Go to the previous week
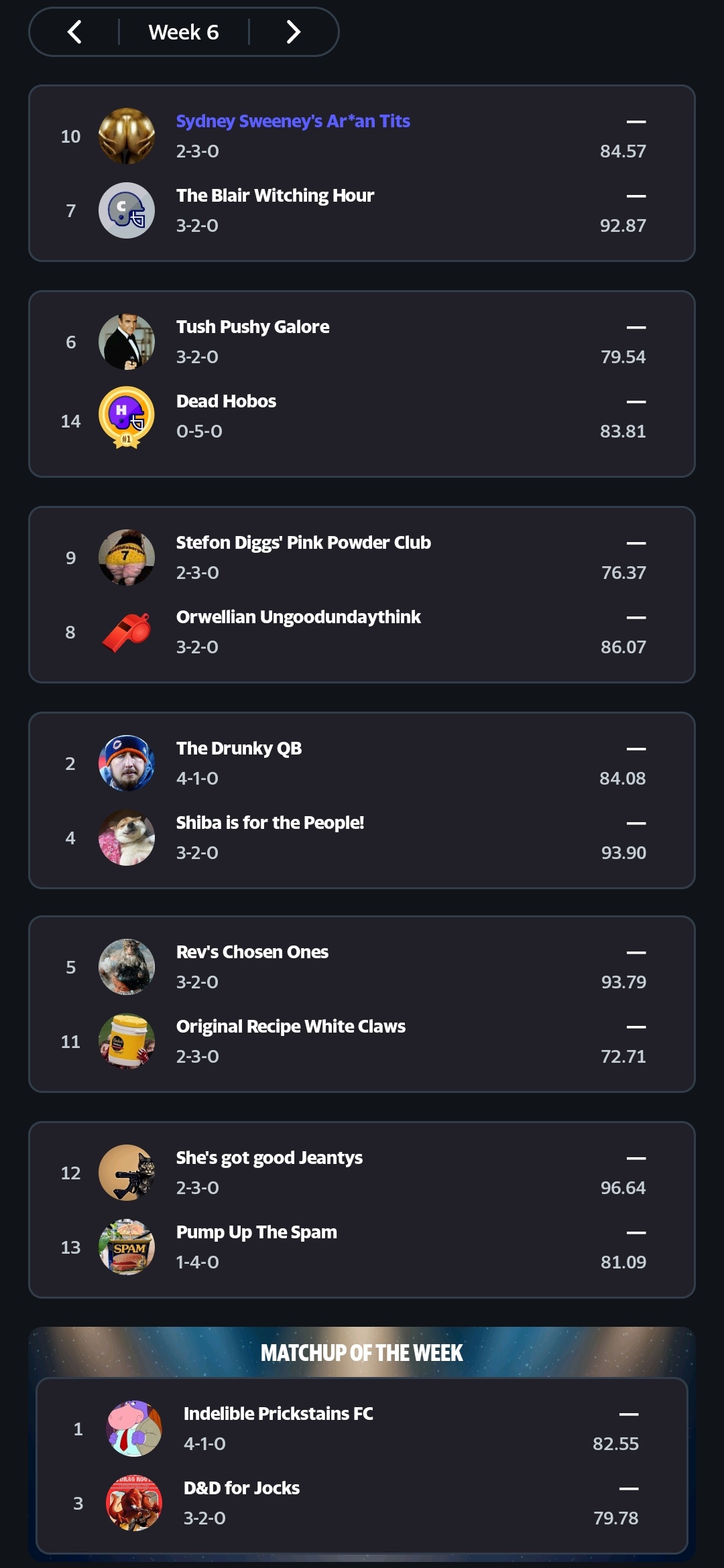Screen dimensions: 724x1568 tap(74, 32)
